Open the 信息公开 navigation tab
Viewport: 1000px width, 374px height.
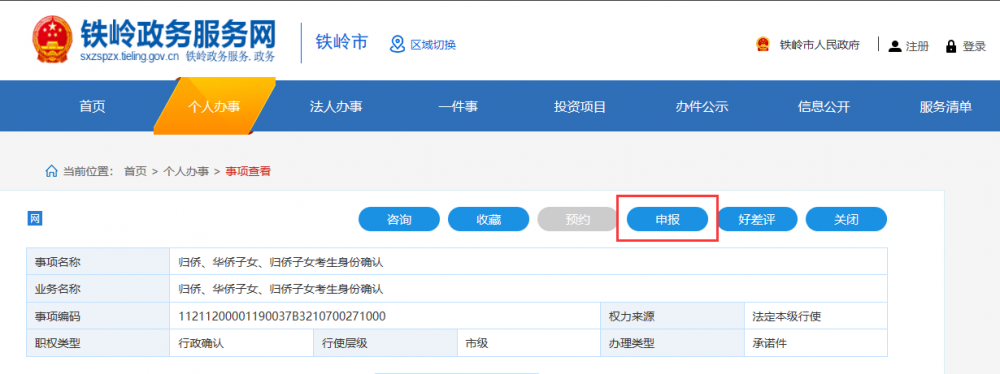823,107
